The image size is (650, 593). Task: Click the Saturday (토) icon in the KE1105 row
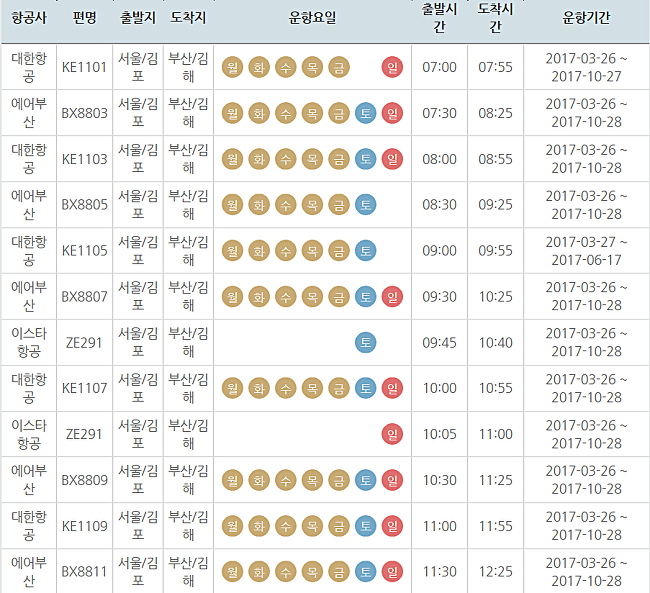point(366,251)
